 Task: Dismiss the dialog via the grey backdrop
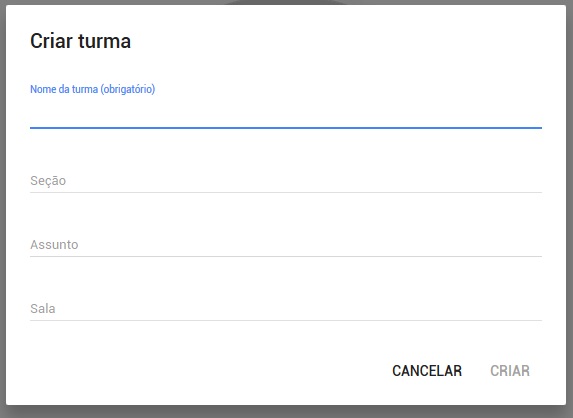point(286,412)
